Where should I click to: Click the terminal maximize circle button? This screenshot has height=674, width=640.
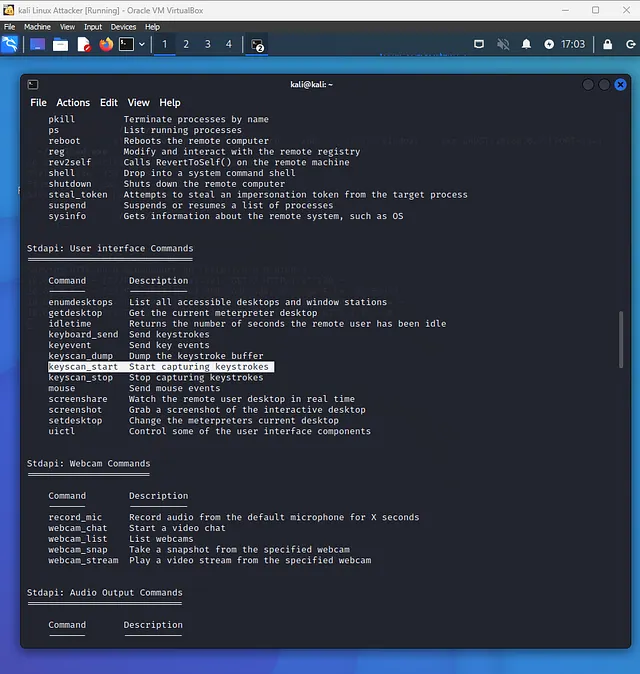(604, 85)
